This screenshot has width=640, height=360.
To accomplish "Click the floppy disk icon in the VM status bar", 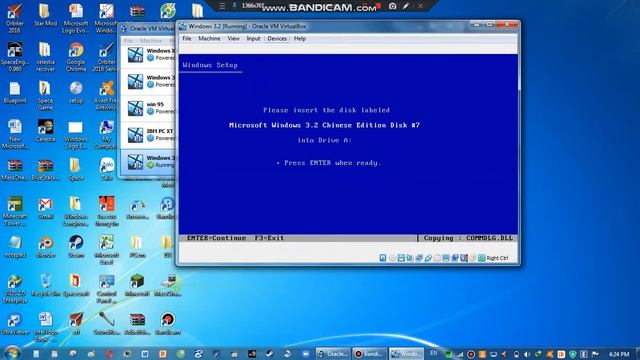I will click(x=401, y=258).
